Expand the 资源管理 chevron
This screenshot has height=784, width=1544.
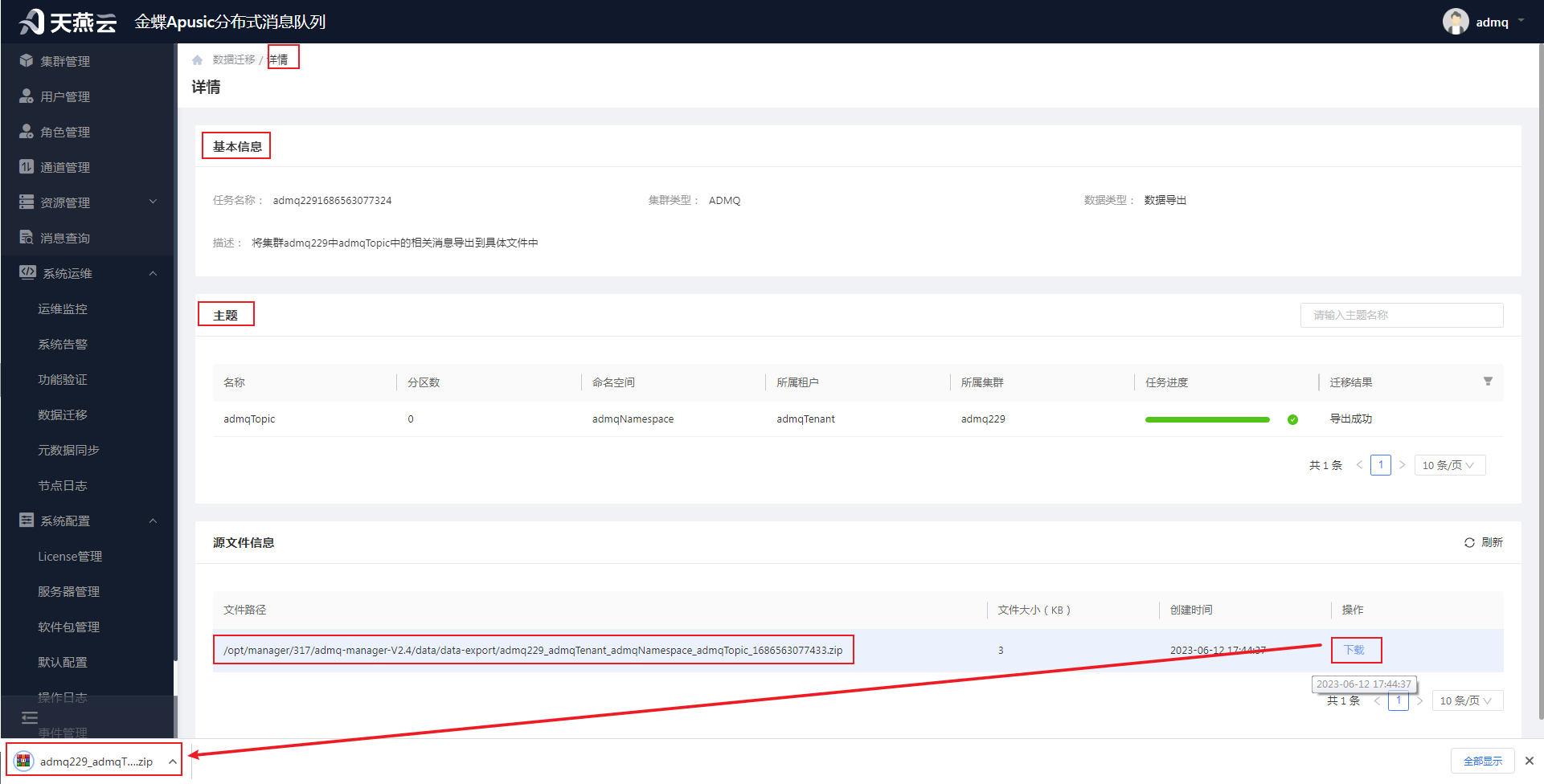click(153, 202)
